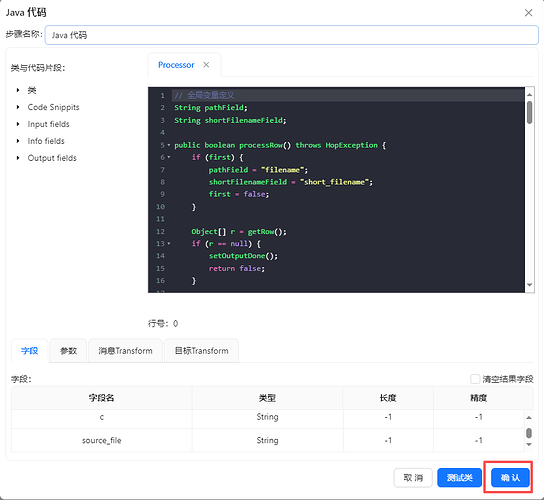Image resolution: width=544 pixels, height=500 pixels.
Task: Select the field name cell 'c'
Action: pyautogui.click(x=102, y=417)
